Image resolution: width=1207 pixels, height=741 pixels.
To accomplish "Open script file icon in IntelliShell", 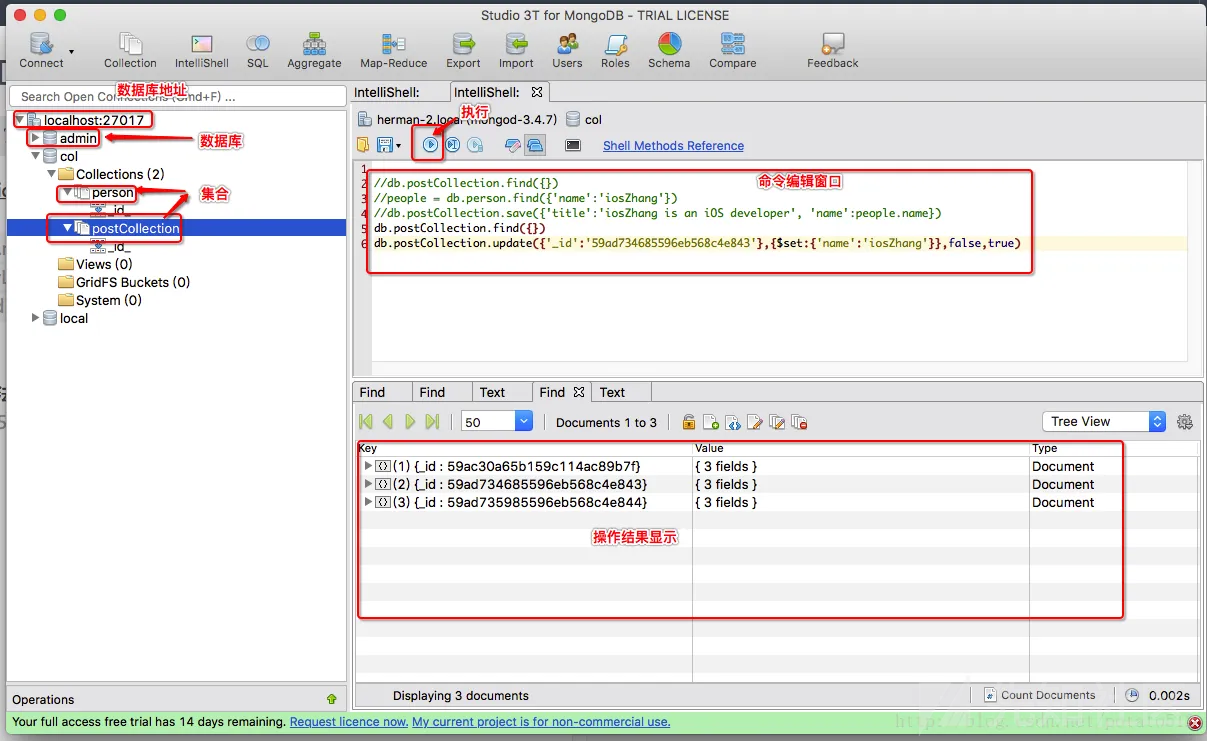I will point(363,145).
